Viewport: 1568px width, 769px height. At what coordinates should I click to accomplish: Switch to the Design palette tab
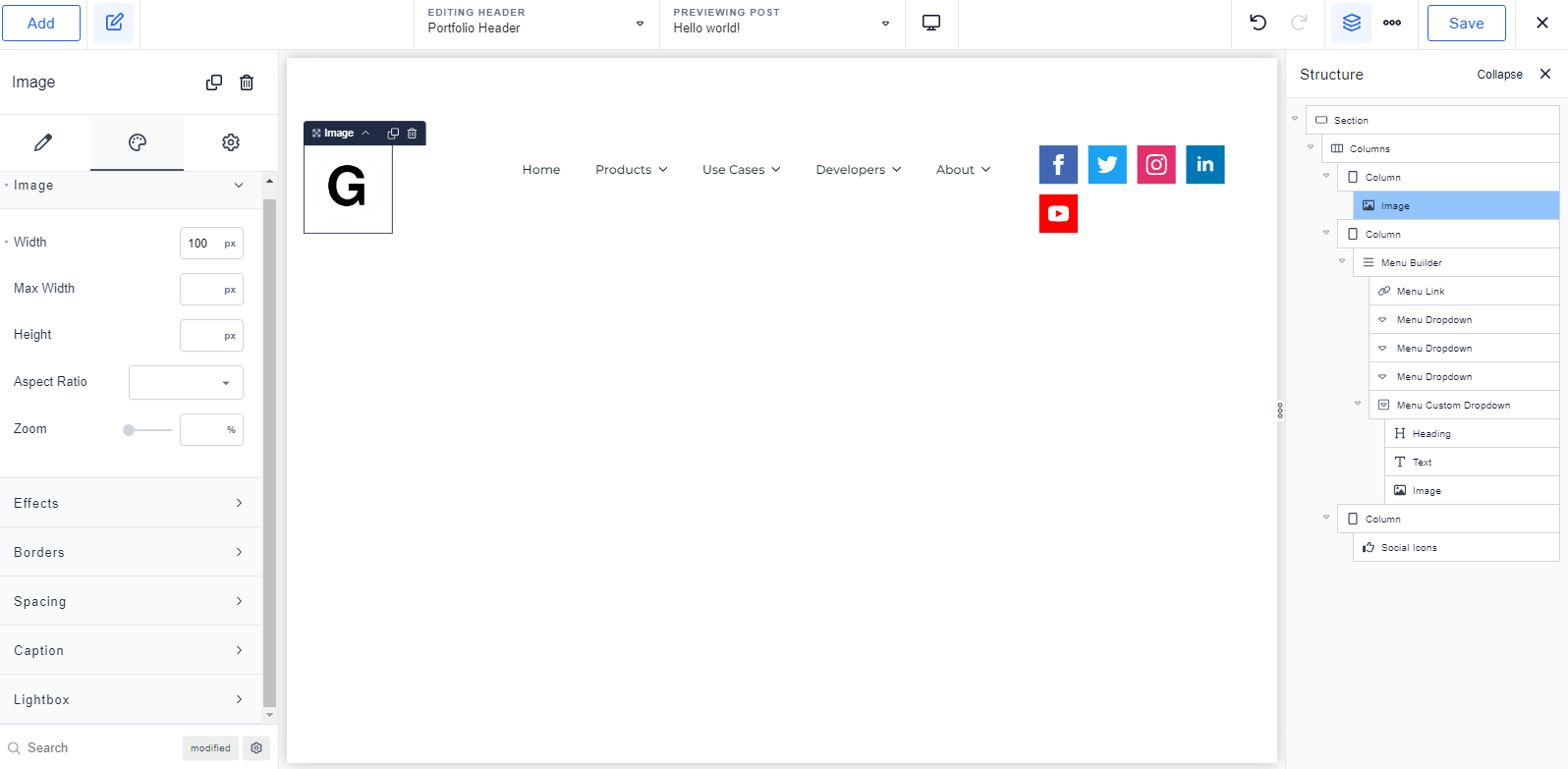pos(138,142)
